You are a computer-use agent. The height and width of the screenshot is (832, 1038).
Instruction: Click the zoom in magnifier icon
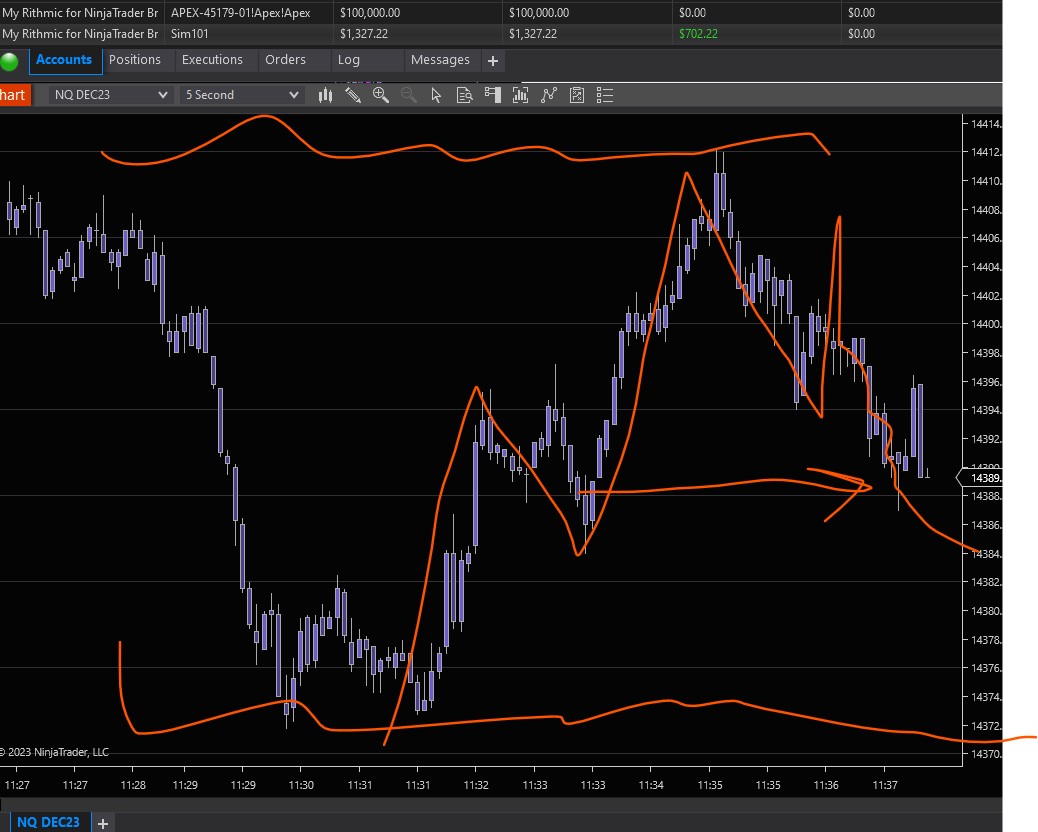[381, 95]
